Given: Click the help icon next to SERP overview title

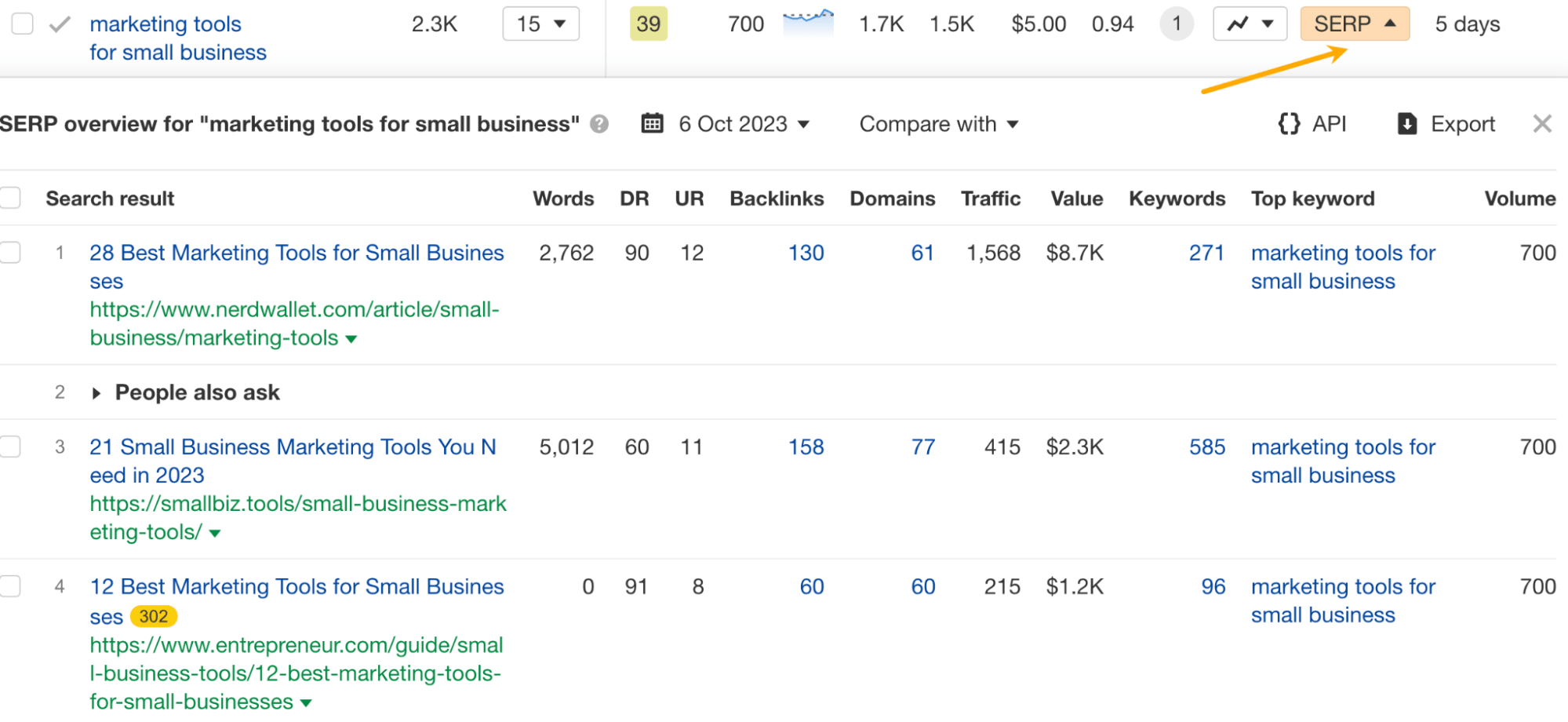Looking at the screenshot, I should click(x=598, y=123).
